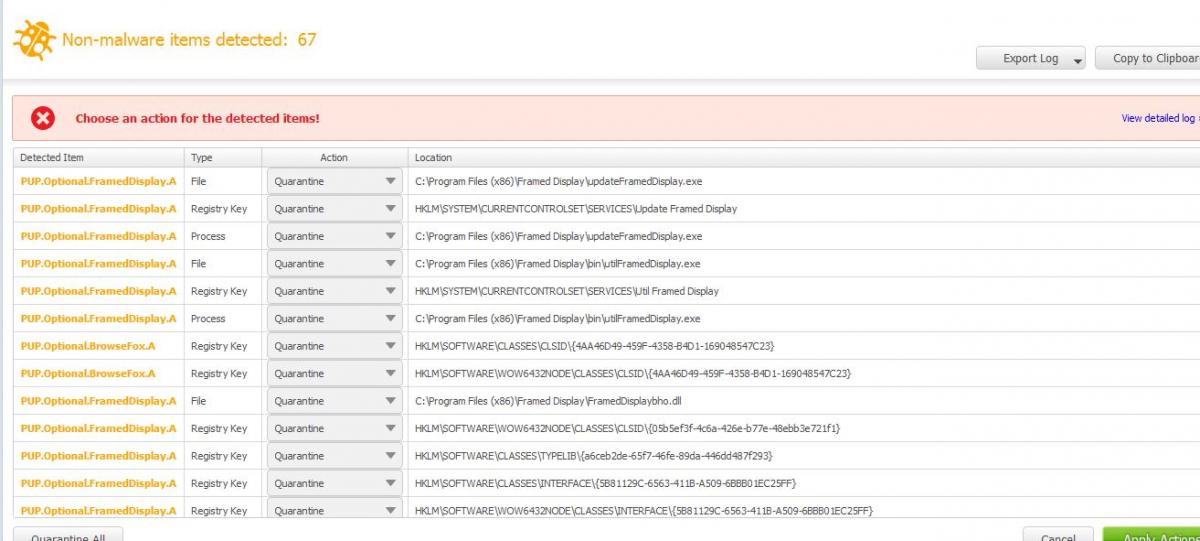This screenshot has width=1200, height=541.
Task: Click first PUP.Optional.BrowseFox.A detected item
Action: (x=88, y=347)
